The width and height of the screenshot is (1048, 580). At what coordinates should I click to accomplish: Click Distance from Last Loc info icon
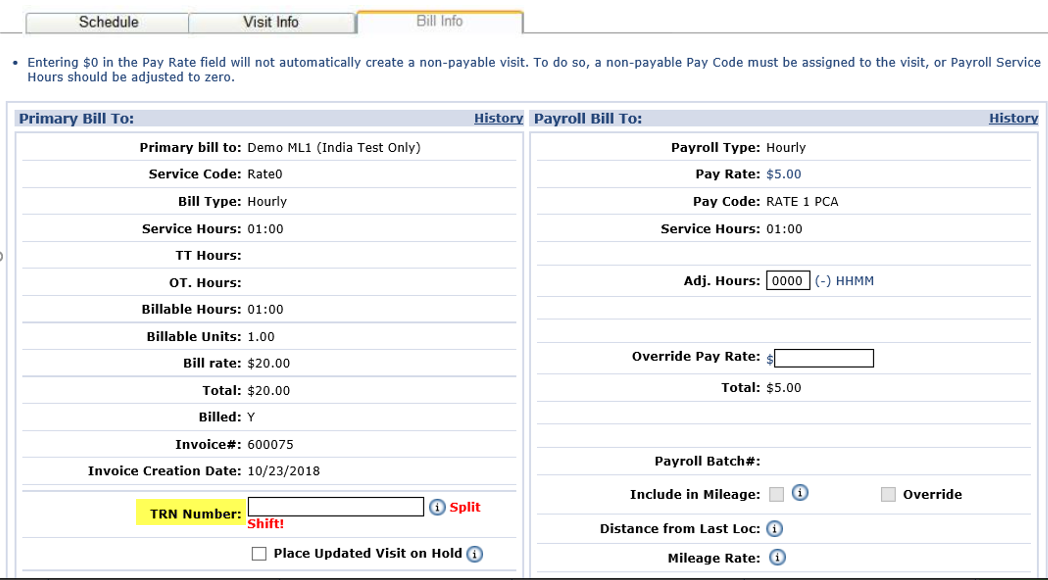773,529
